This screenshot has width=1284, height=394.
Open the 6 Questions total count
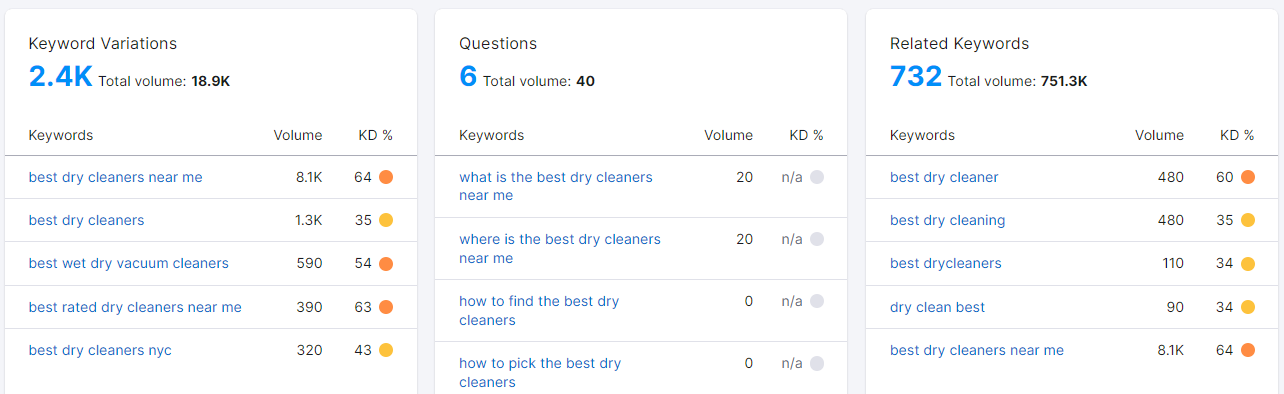(468, 76)
